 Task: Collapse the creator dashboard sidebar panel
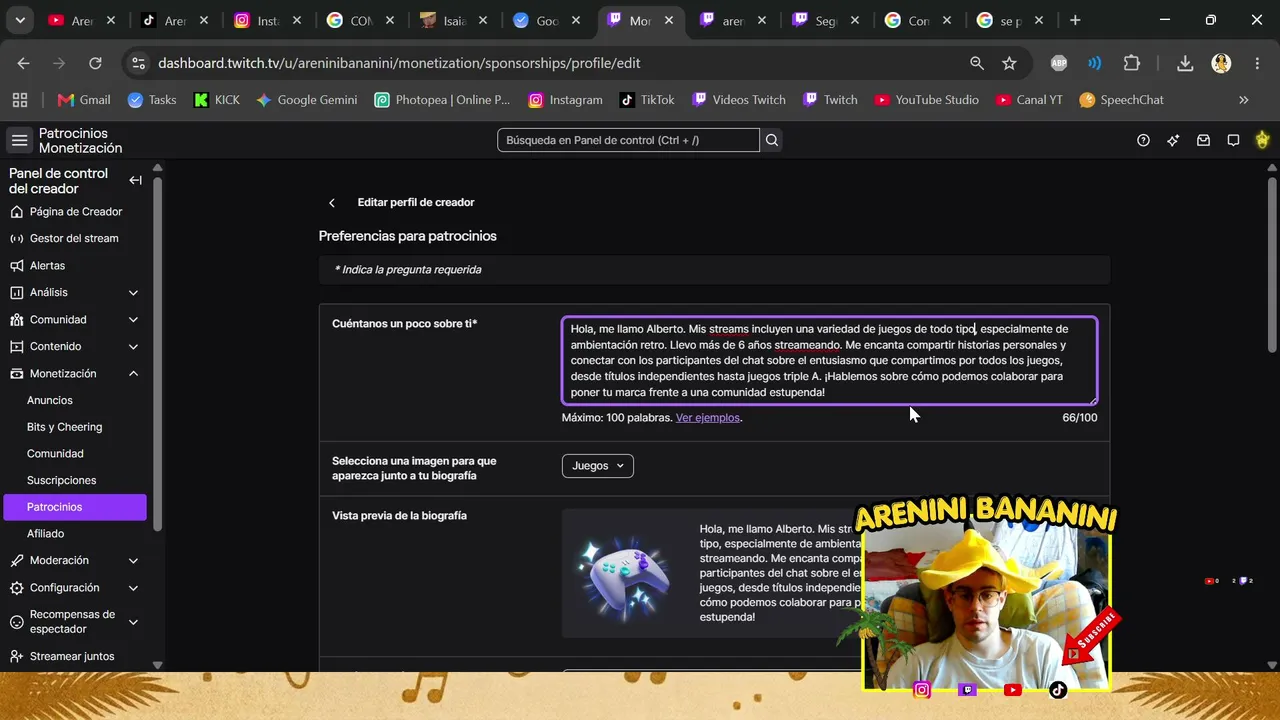pos(135,180)
